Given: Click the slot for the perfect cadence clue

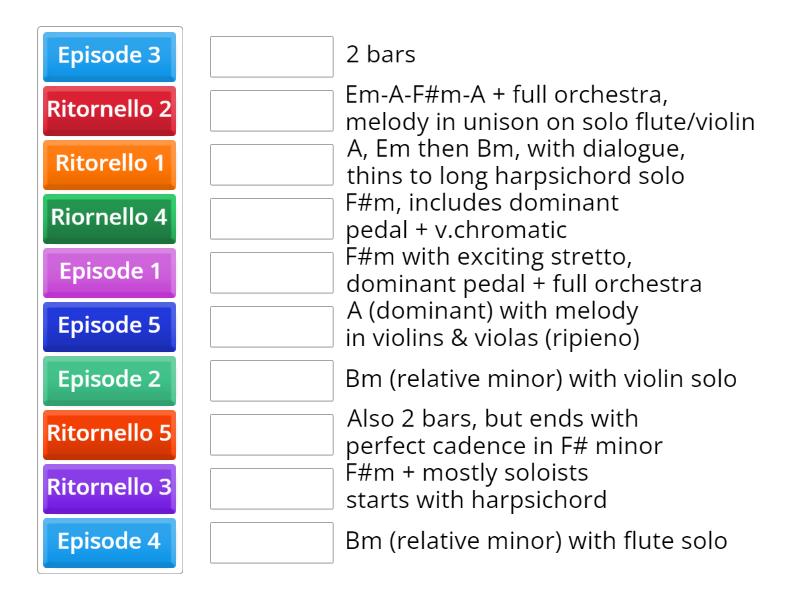Looking at the screenshot, I should [272, 435].
